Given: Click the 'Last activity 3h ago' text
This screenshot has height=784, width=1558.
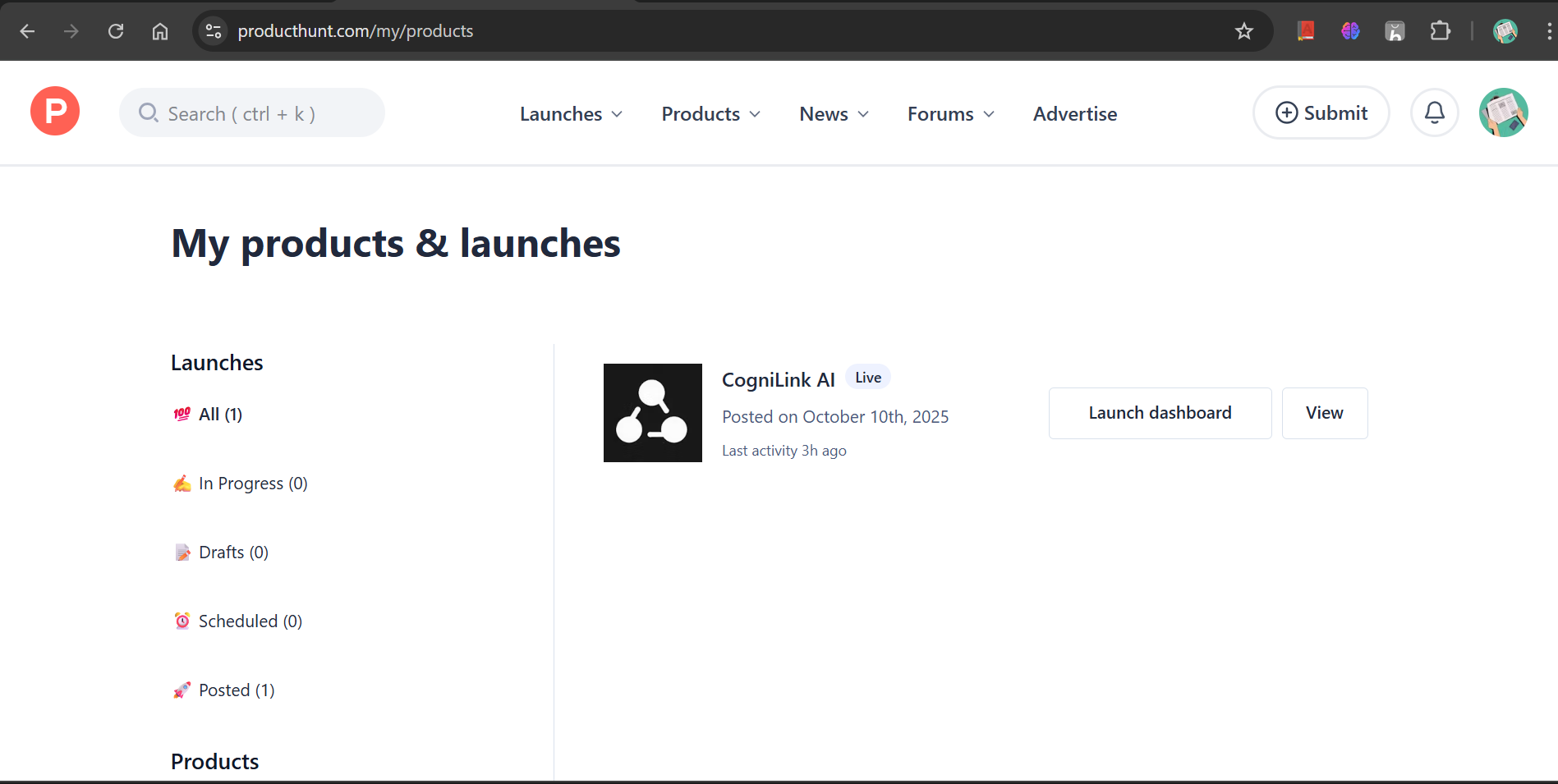Looking at the screenshot, I should (x=784, y=451).
